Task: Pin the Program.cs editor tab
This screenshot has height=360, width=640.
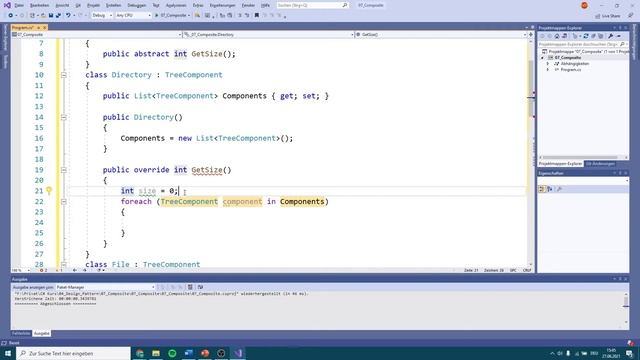Action: [39, 27]
